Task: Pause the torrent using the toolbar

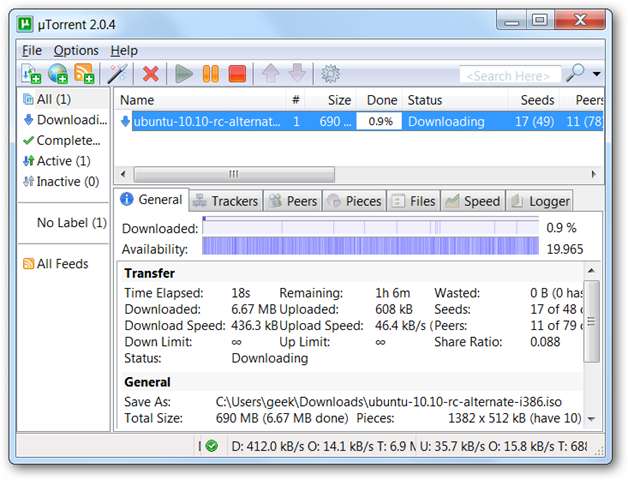Action: 211,74
